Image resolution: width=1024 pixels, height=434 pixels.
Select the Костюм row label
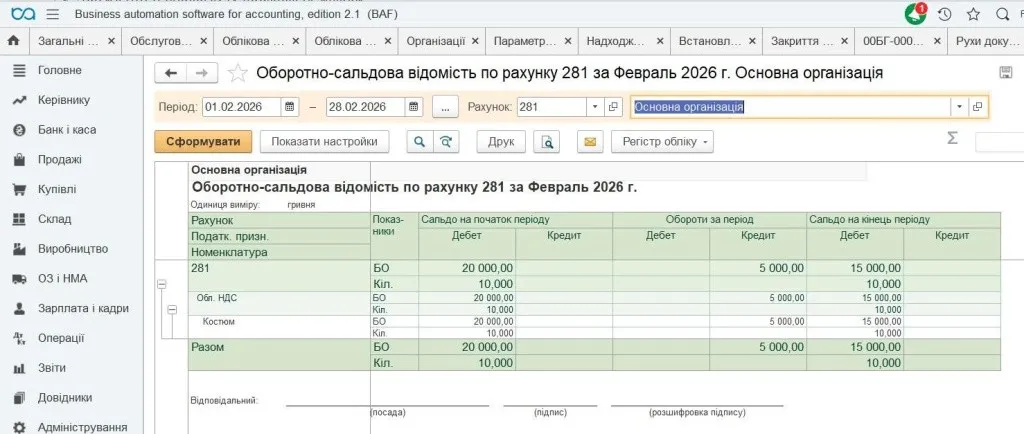pos(219,322)
